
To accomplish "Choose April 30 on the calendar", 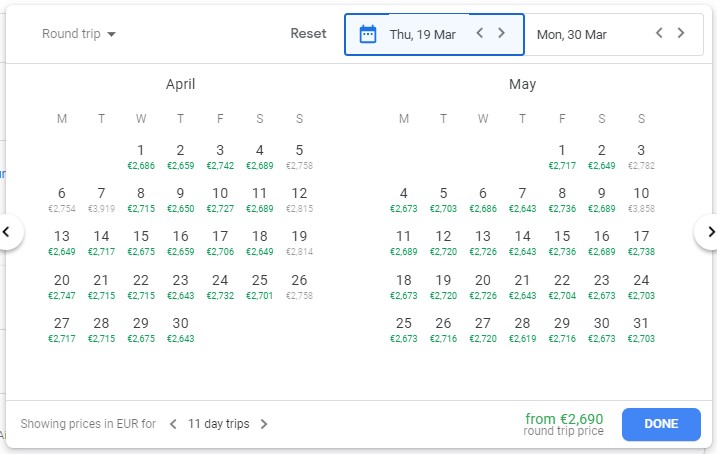I will pyautogui.click(x=180, y=328).
